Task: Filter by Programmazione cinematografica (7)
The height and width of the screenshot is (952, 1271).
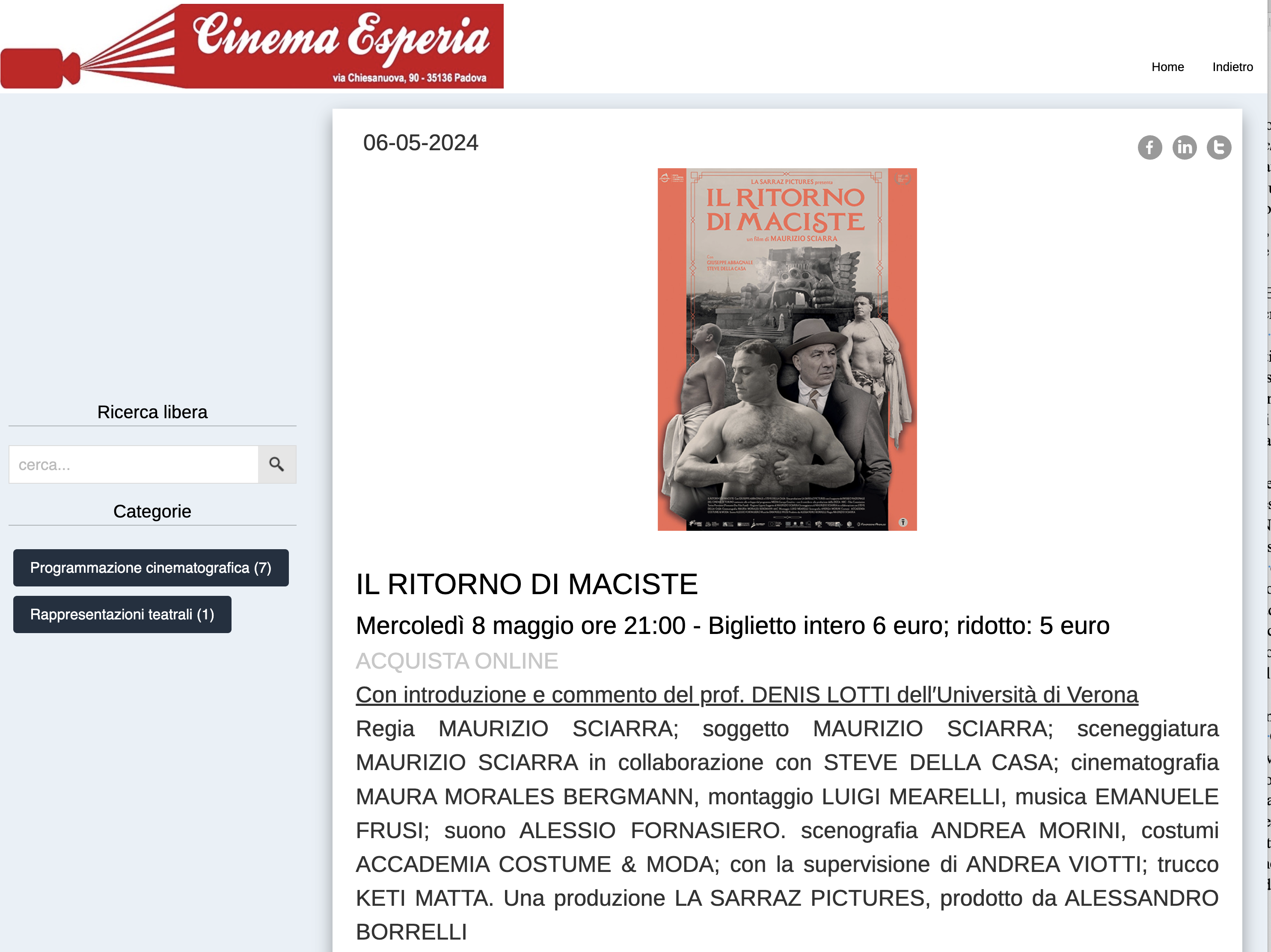Action: point(151,568)
